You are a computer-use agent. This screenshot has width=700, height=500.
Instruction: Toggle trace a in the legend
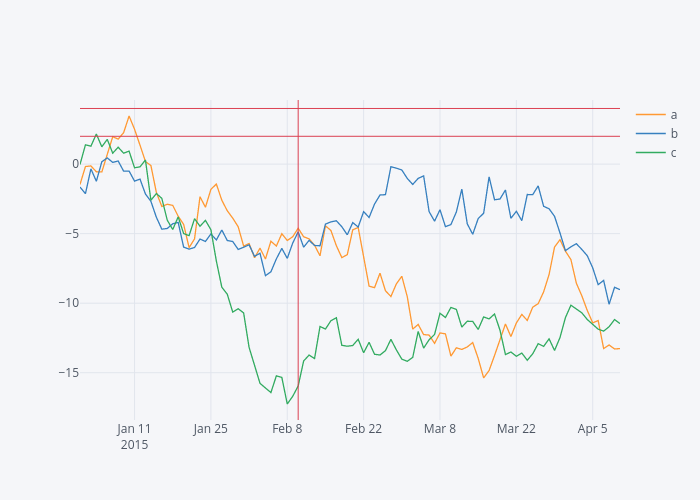(673, 115)
